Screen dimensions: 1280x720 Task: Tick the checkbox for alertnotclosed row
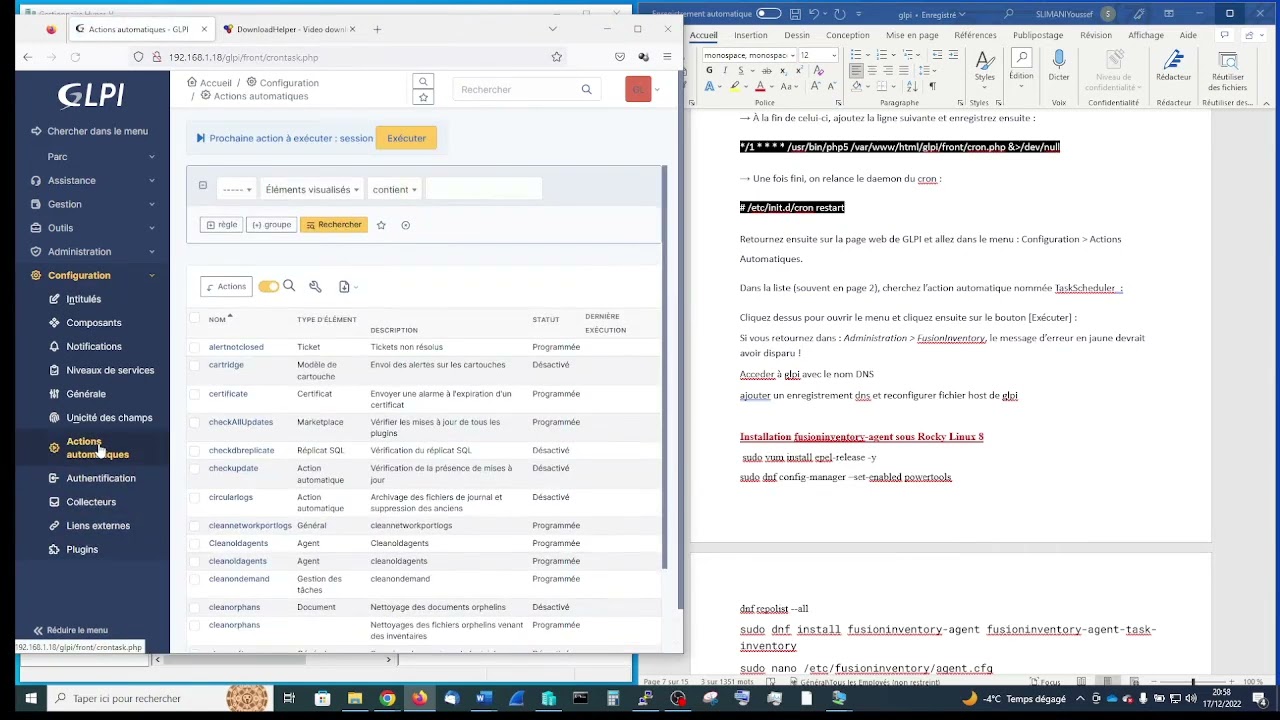point(194,347)
